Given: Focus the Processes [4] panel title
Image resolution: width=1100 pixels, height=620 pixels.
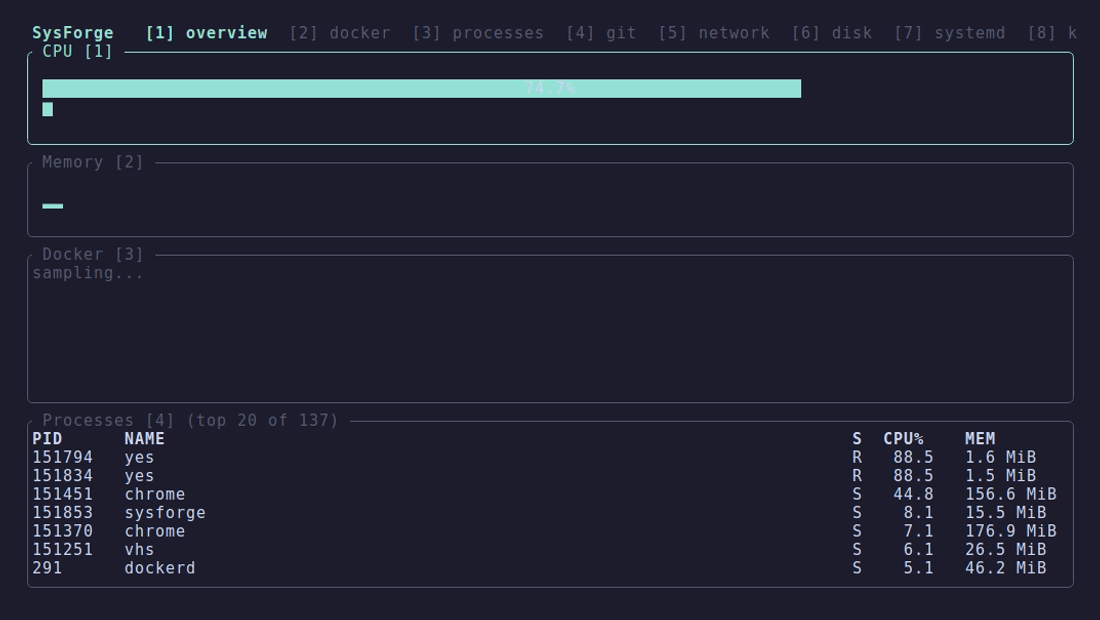Looking at the screenshot, I should (108, 420).
